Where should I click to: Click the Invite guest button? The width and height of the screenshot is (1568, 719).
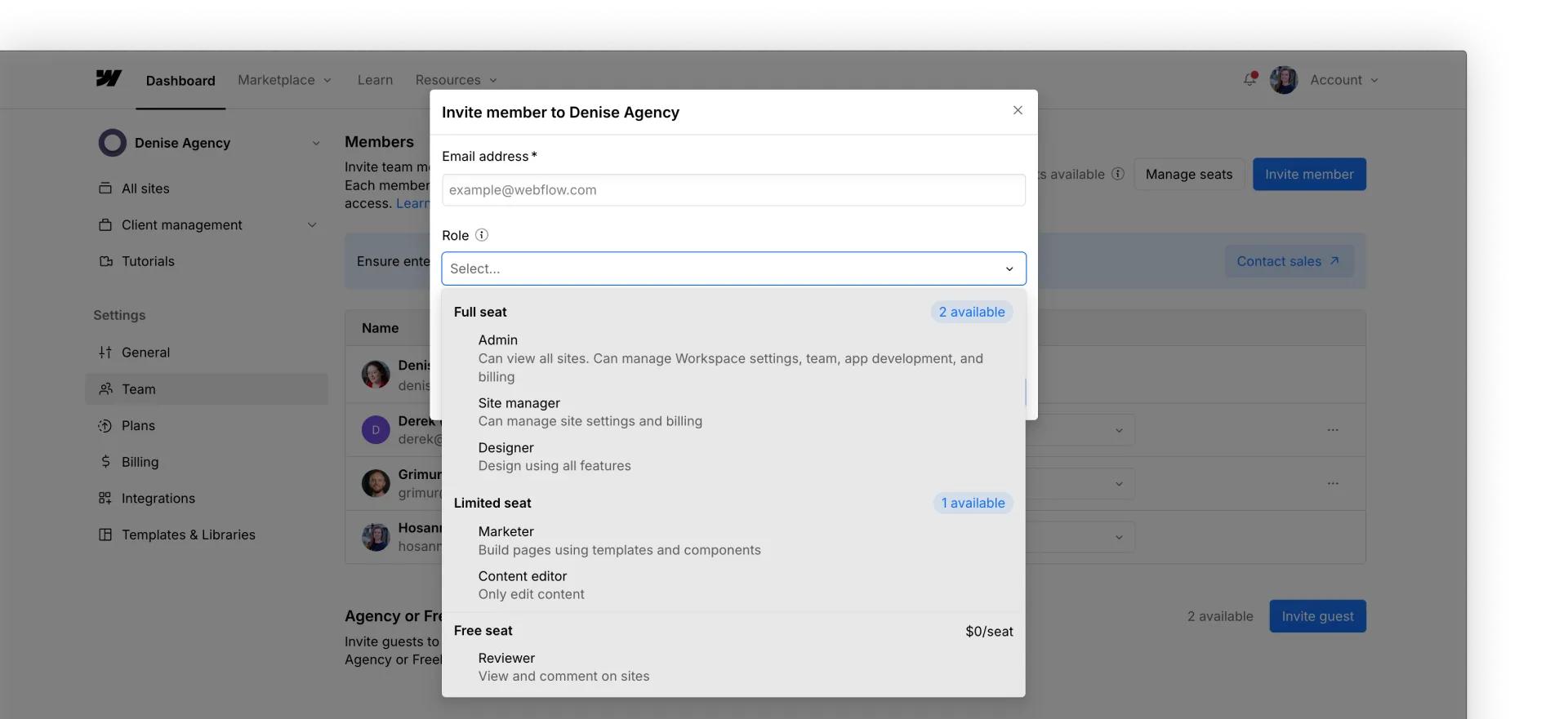(x=1317, y=616)
